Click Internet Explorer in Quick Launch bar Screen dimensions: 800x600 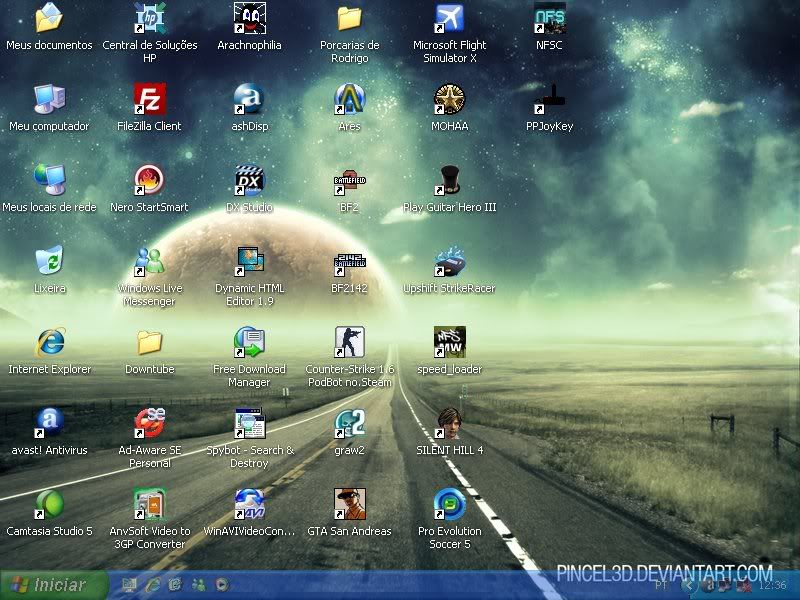[153, 585]
